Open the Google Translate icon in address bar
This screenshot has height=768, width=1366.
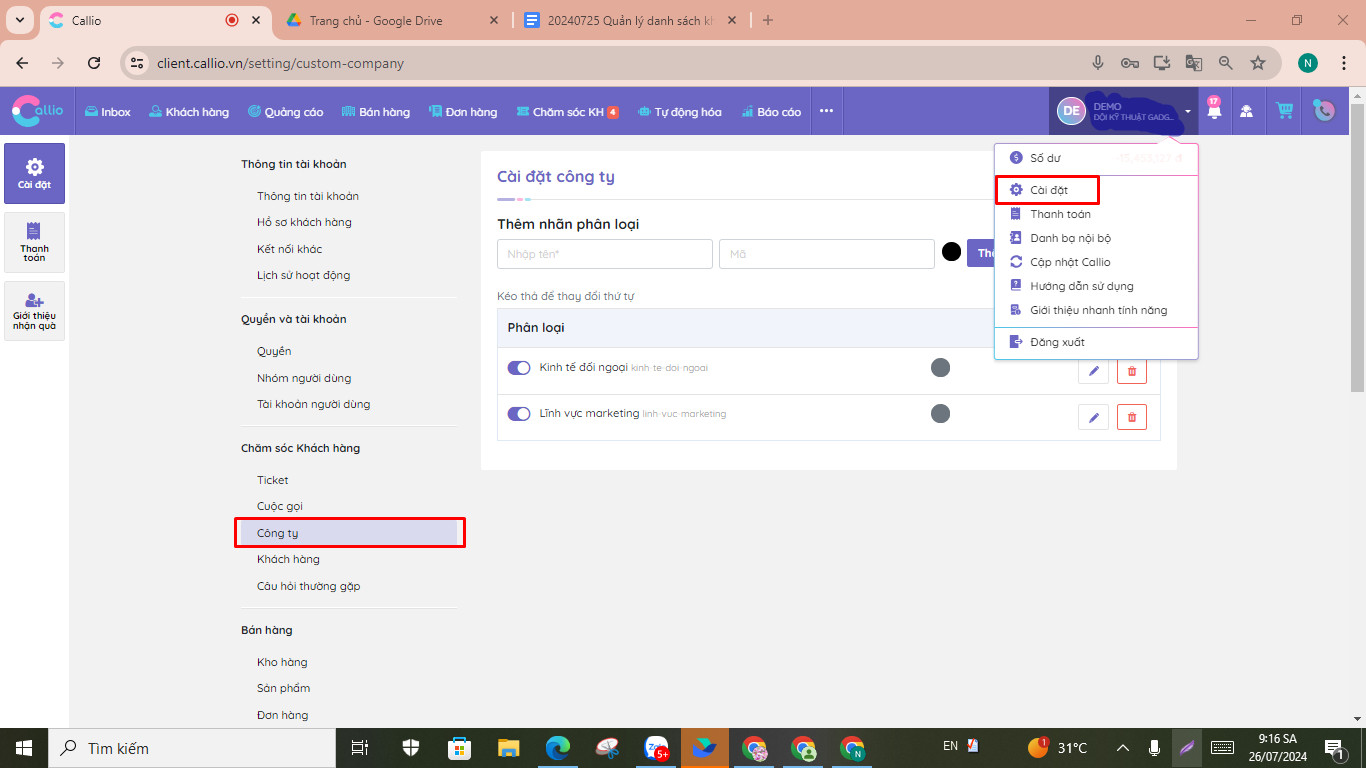click(x=1194, y=63)
